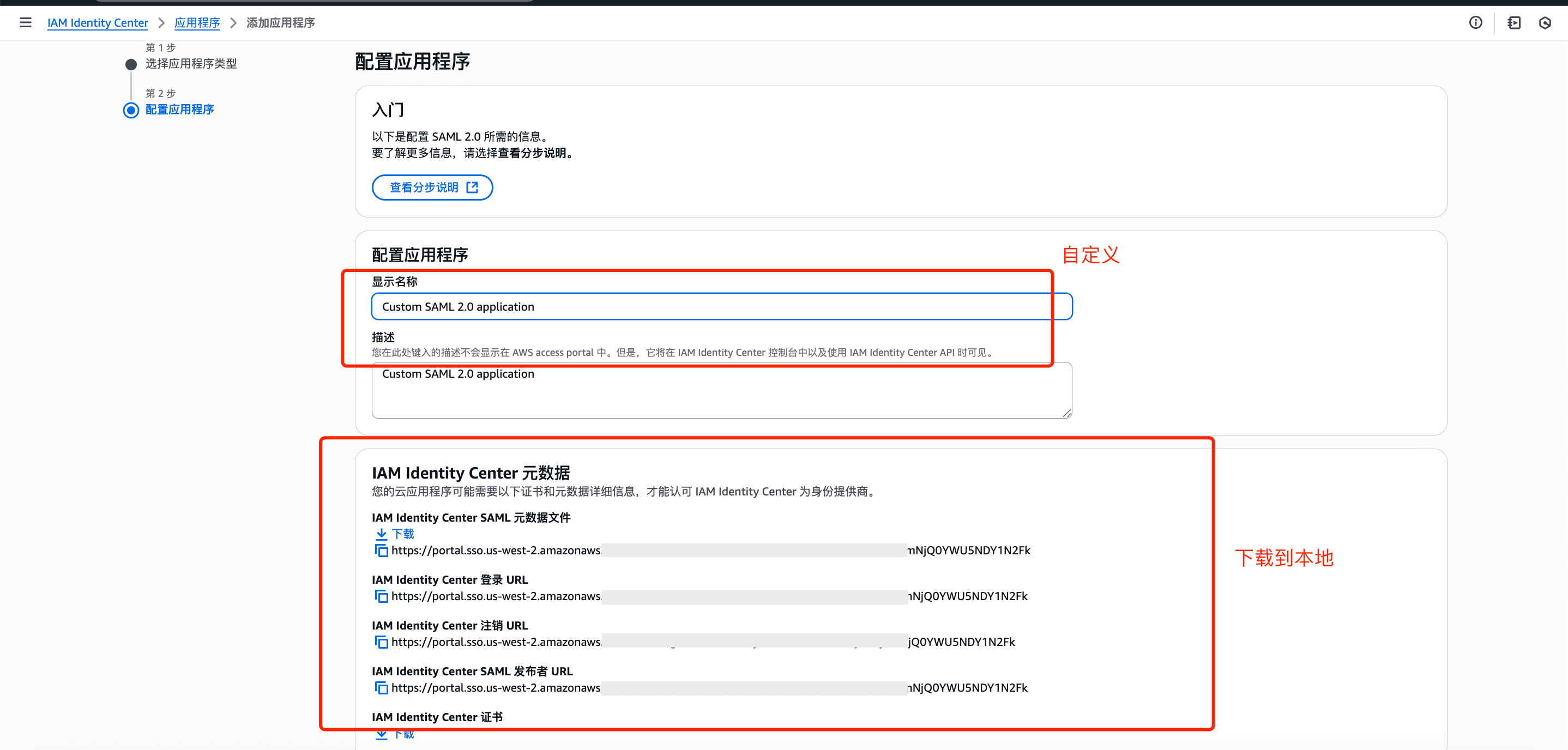Go to IAM Identity Center breadcrumb

pyautogui.click(x=98, y=22)
